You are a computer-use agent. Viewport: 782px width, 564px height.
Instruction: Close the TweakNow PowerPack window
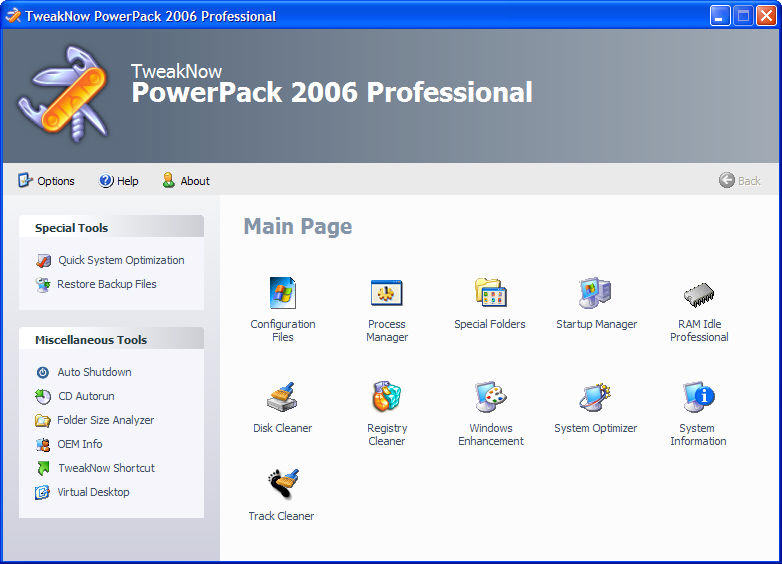pyautogui.click(x=766, y=15)
